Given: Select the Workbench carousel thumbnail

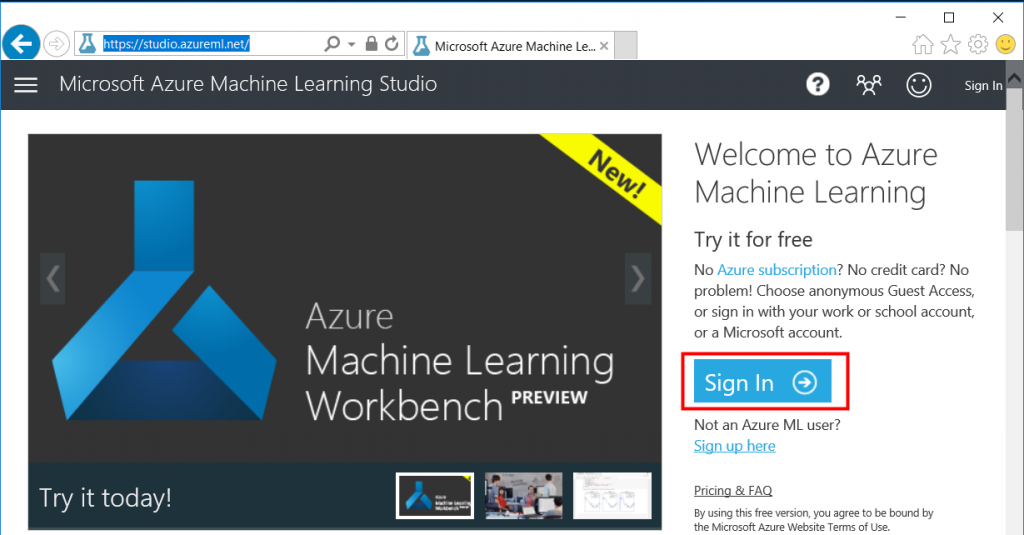Looking at the screenshot, I should pyautogui.click(x=435, y=496).
